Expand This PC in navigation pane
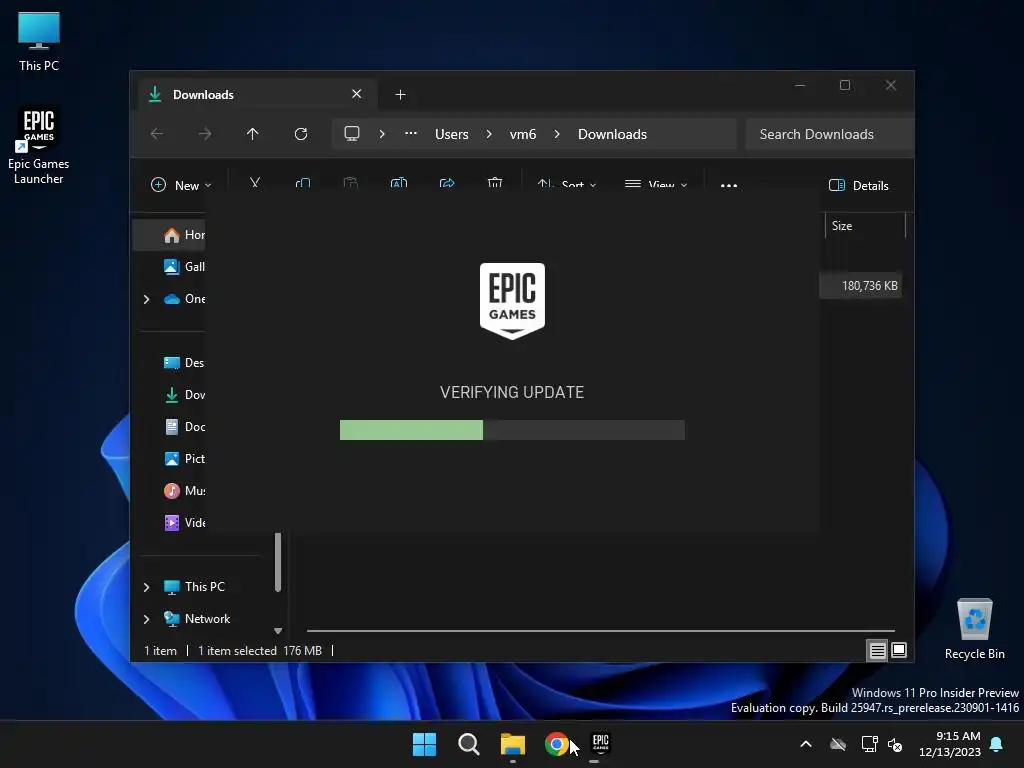1024x768 pixels. click(146, 587)
